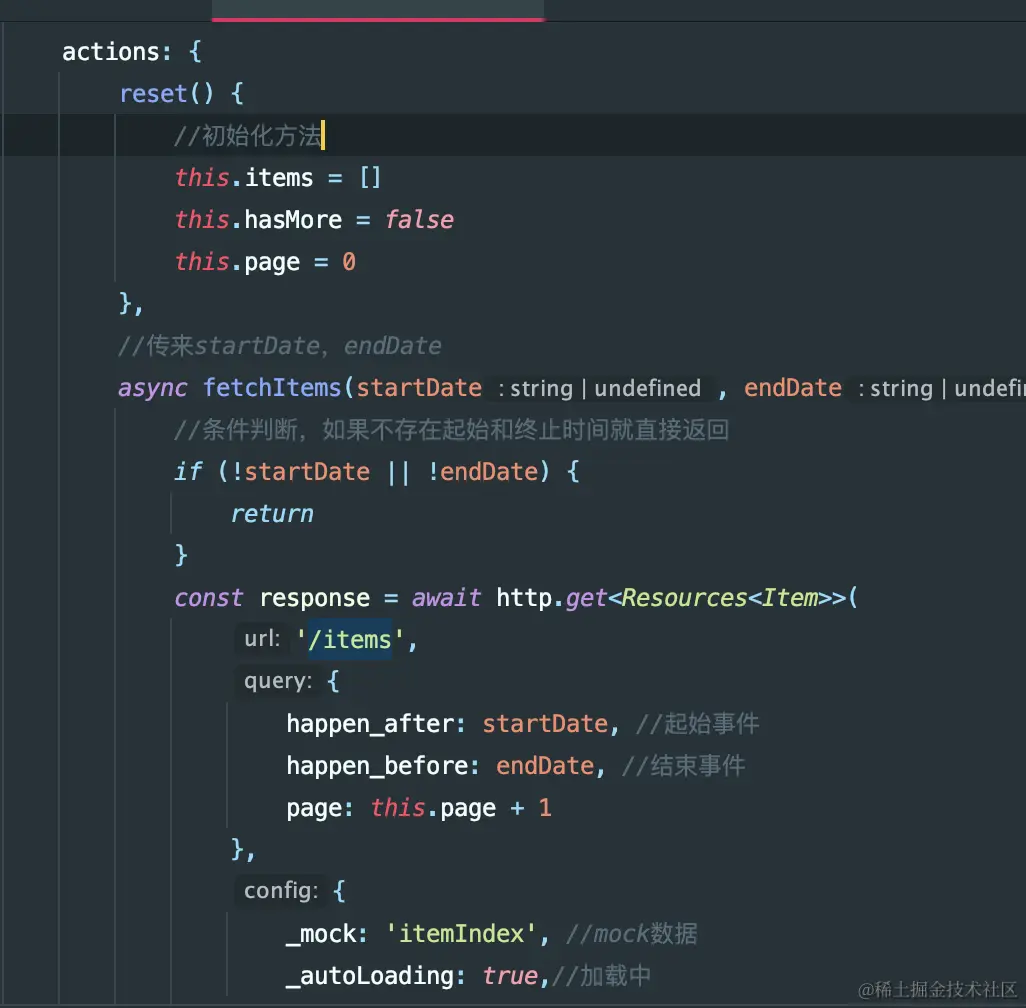The image size is (1026, 1008).
Task: Click 'hasMore' property in the assignment
Action: [x=293, y=220]
